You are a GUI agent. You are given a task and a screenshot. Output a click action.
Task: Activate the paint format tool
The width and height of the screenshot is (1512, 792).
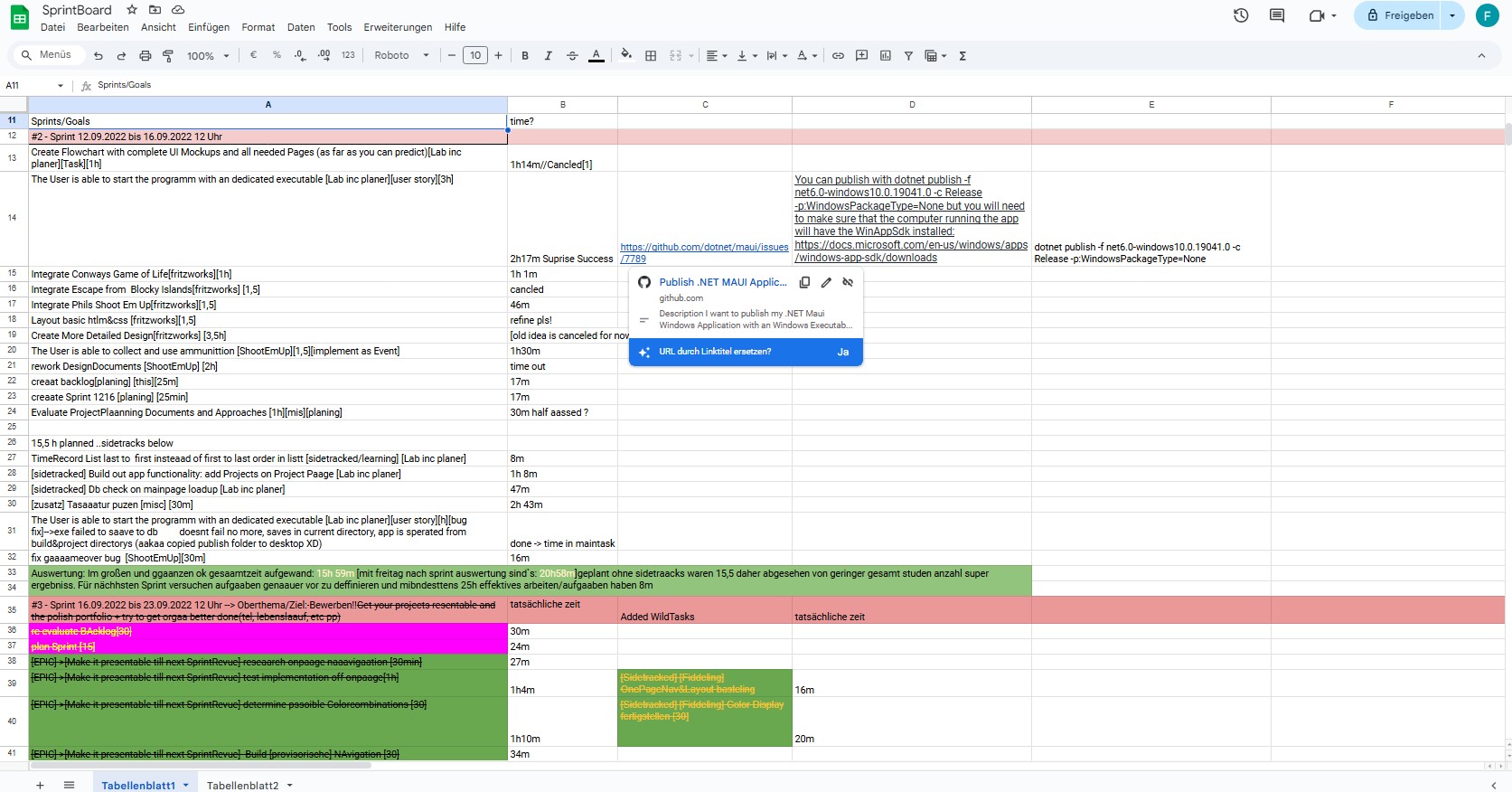168,56
